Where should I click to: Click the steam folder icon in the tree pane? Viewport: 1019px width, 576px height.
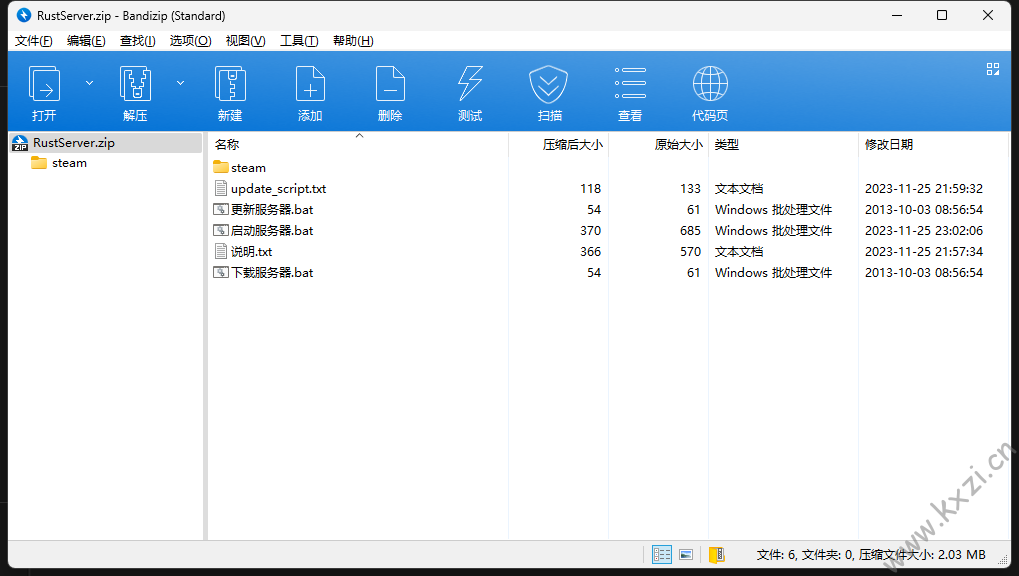pos(39,163)
